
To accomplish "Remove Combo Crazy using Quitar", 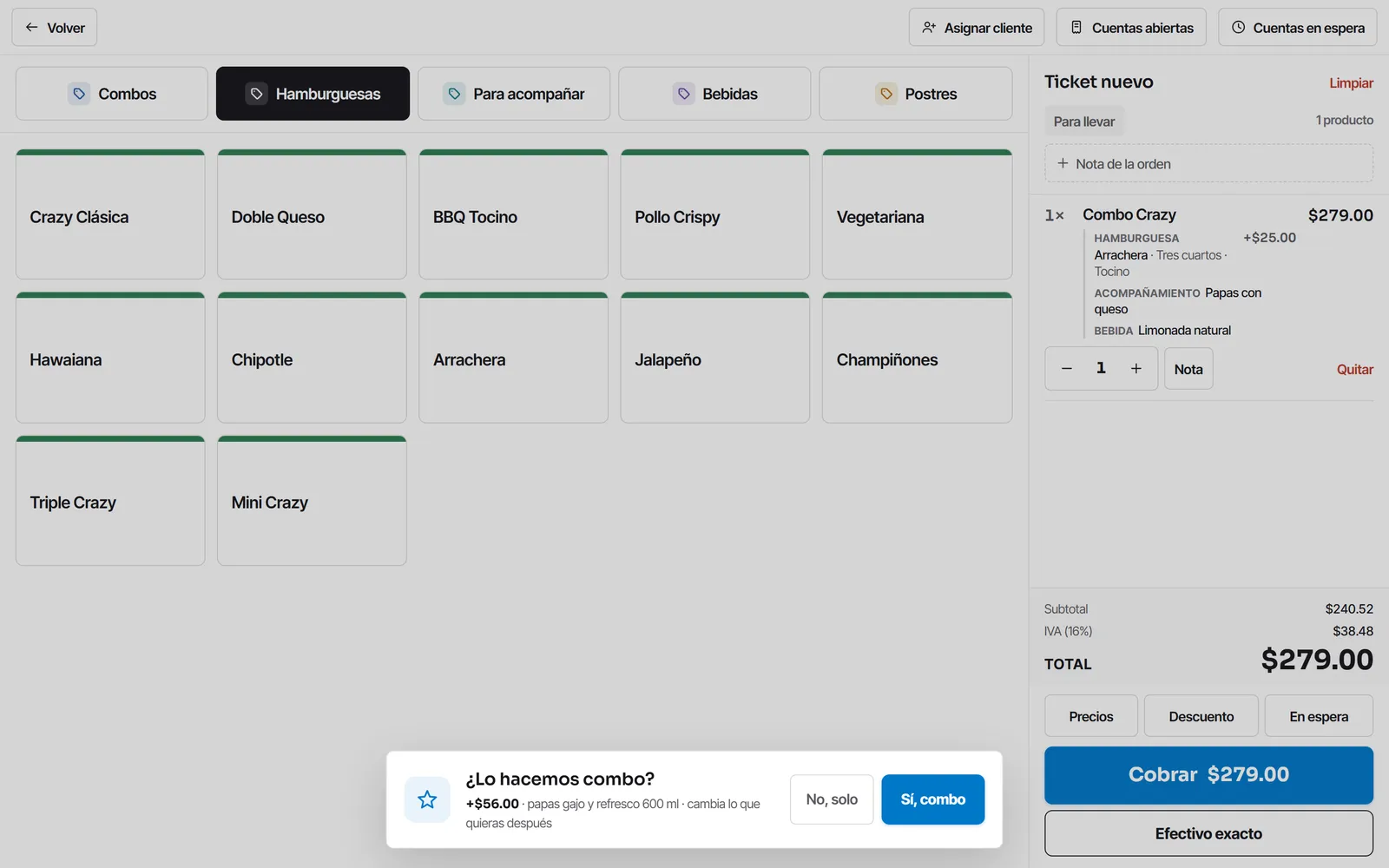I will pos(1354,370).
